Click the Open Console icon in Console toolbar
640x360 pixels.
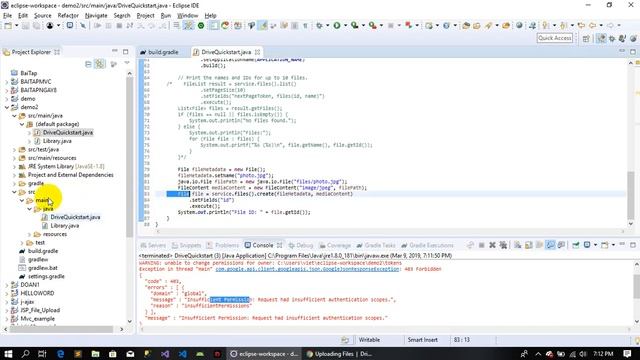tap(605, 245)
